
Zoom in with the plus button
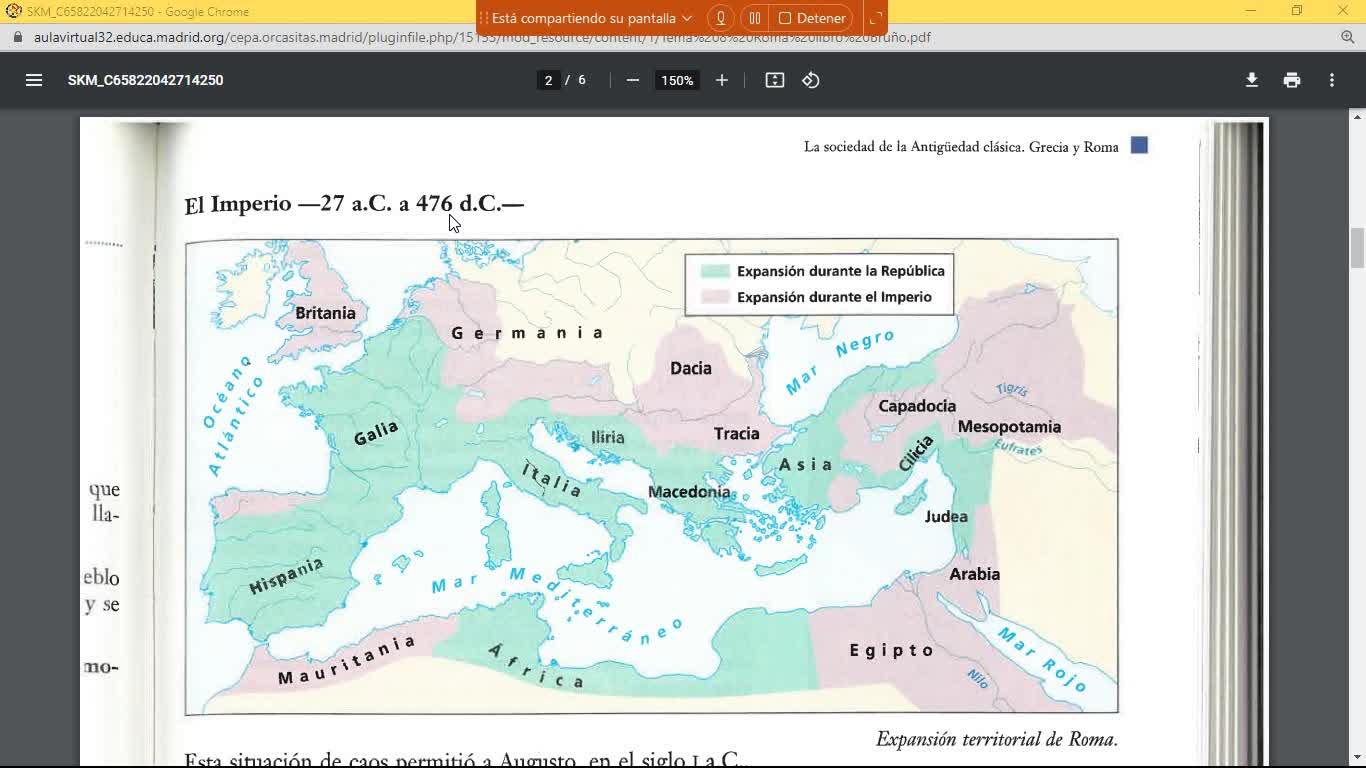tap(722, 80)
